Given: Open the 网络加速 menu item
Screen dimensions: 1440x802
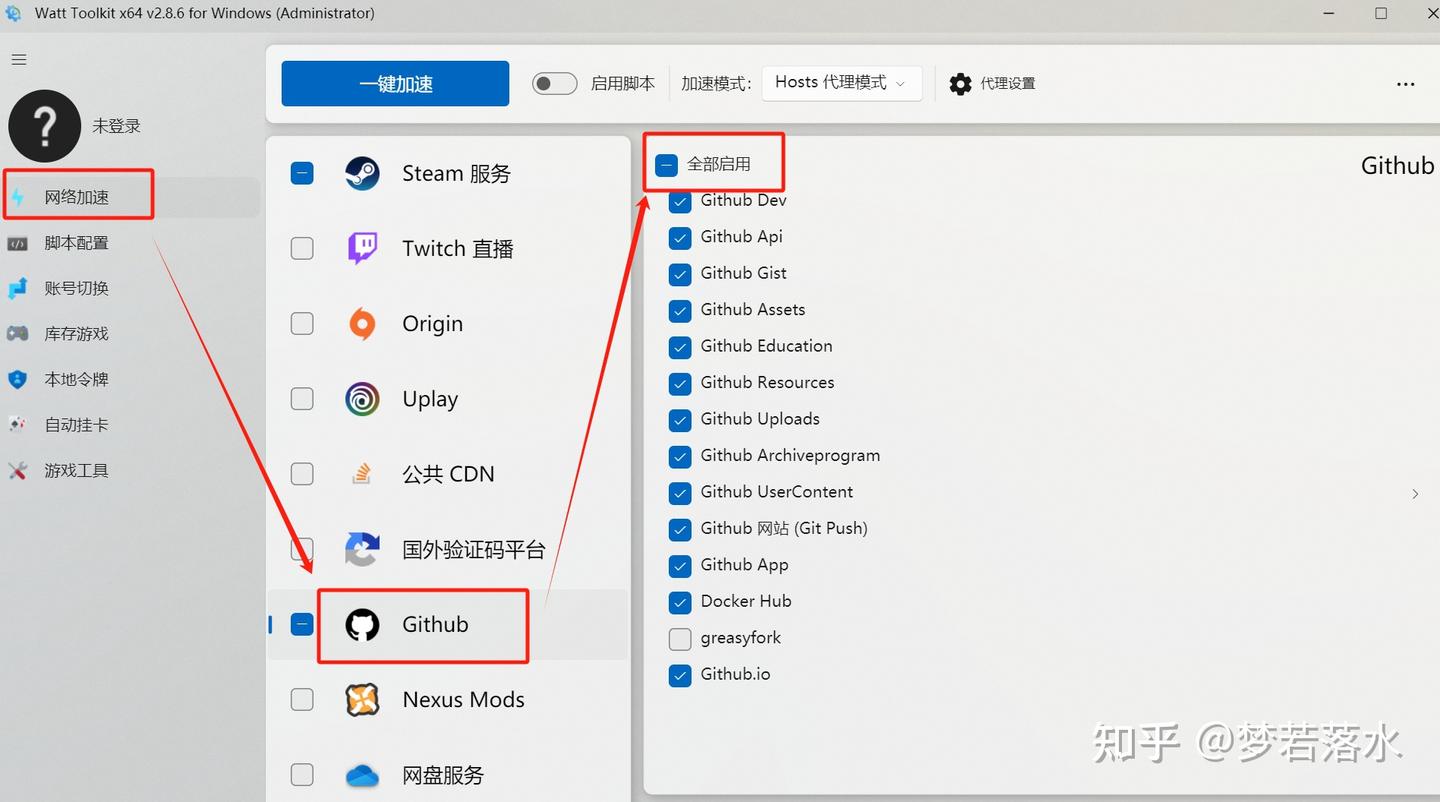Looking at the screenshot, I should [131, 197].
